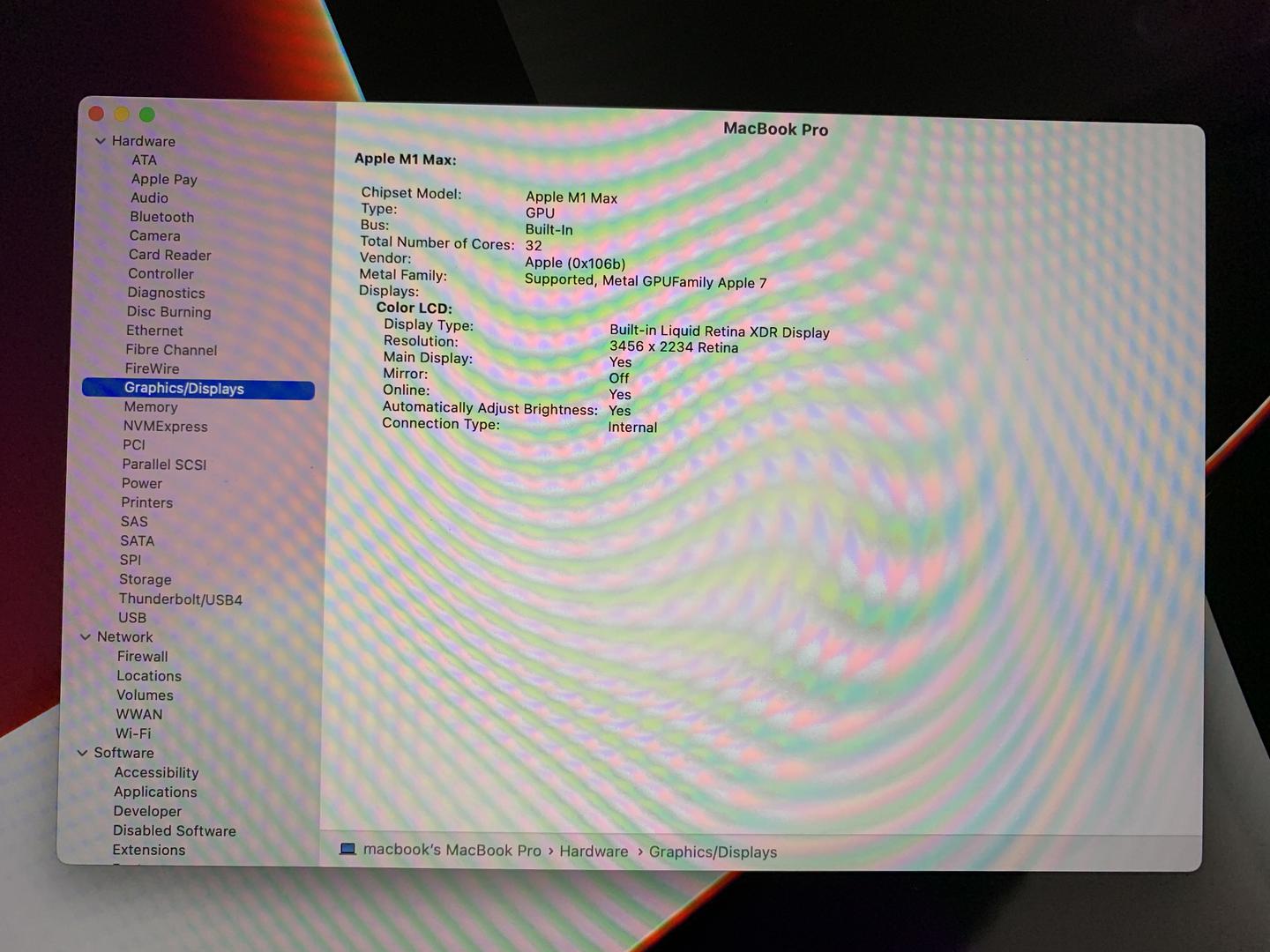Show Bluetooth hardware information
Image resolution: width=1270 pixels, height=952 pixels.
162,217
